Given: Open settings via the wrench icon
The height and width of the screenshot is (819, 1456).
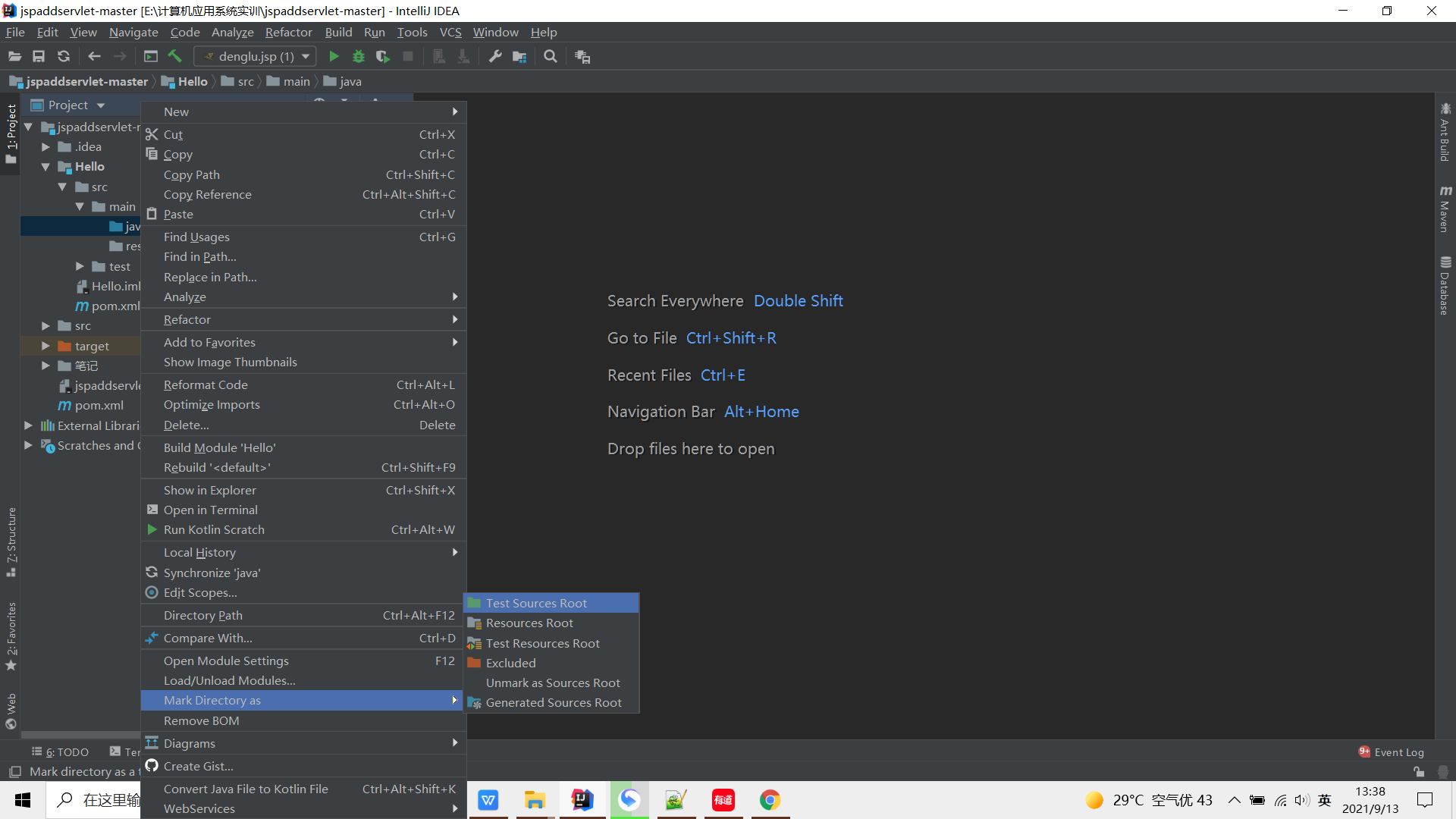Looking at the screenshot, I should (x=495, y=56).
